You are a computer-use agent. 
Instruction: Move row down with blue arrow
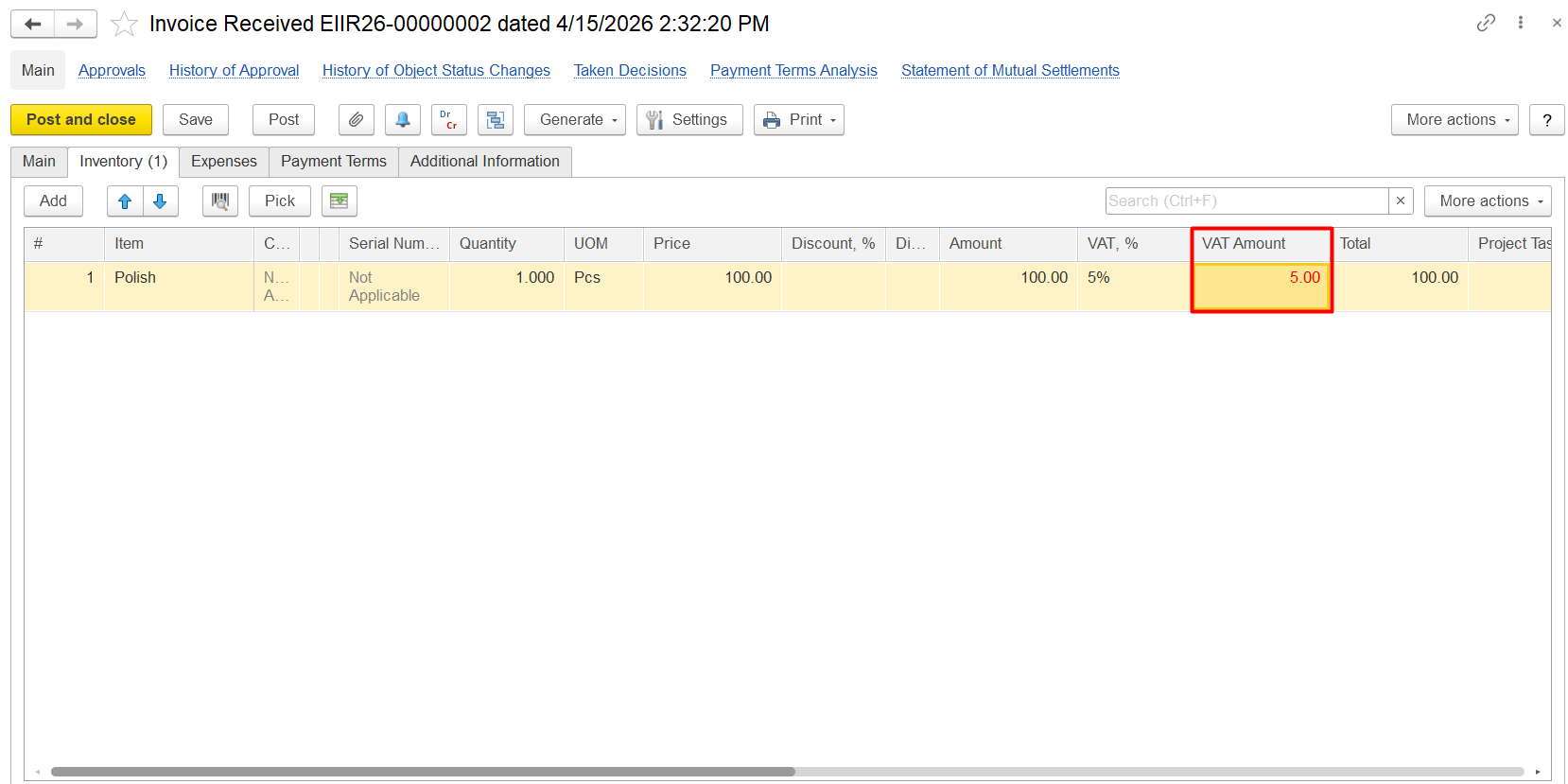pos(160,201)
